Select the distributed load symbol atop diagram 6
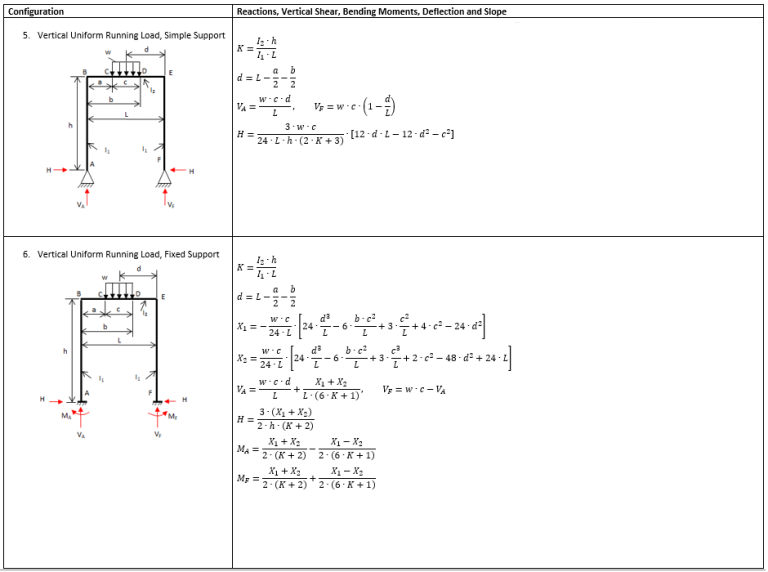Image resolution: width=768 pixels, height=572 pixels. 120,288
